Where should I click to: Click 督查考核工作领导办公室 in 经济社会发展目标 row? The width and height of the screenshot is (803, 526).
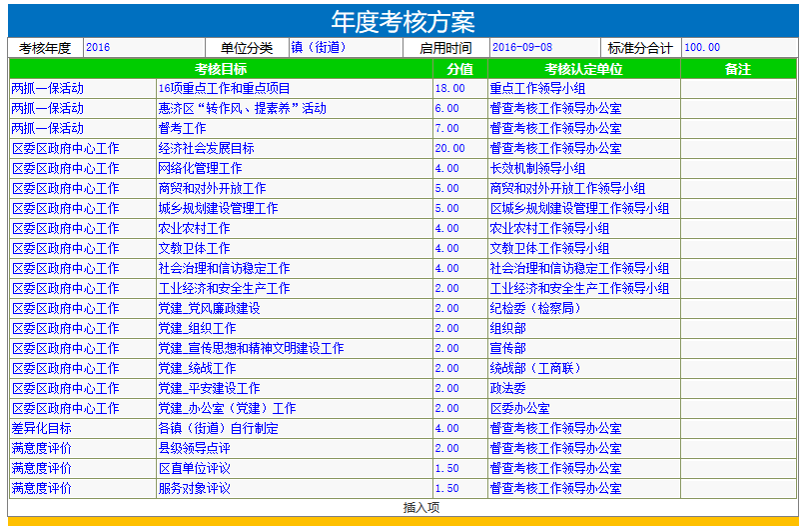584,149
